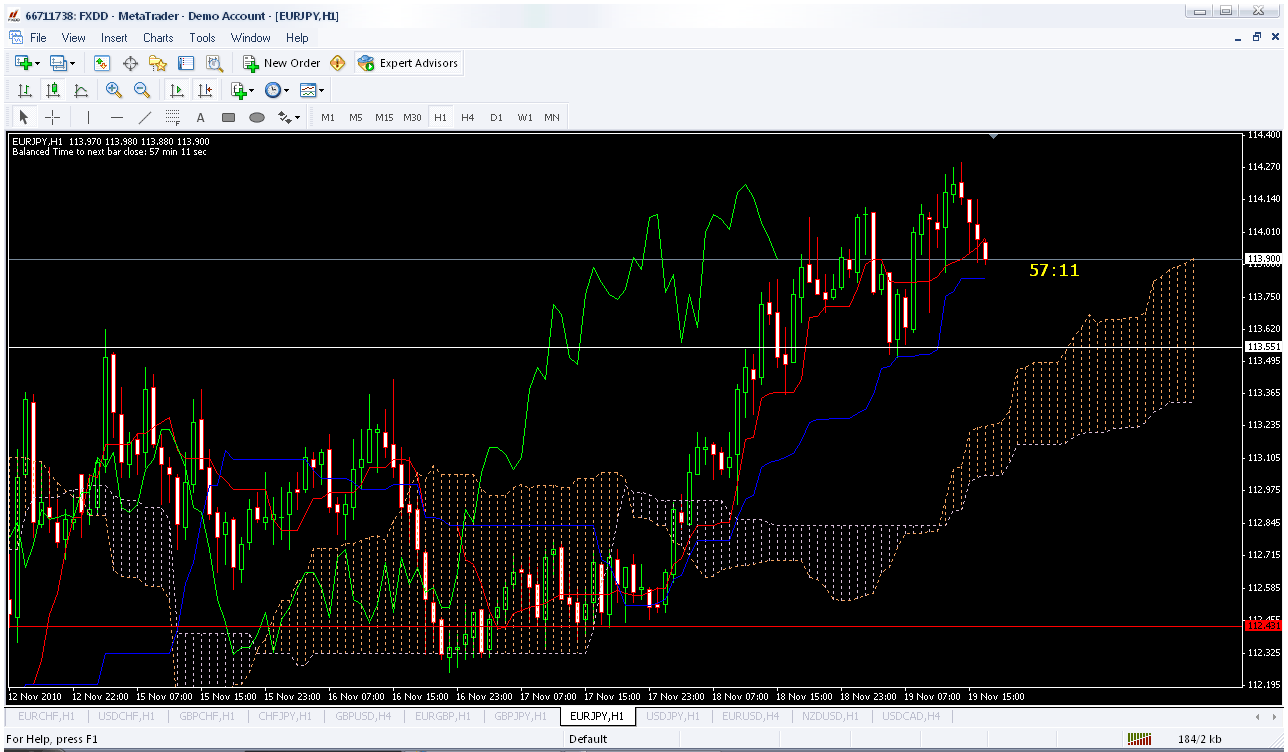Image resolution: width=1288 pixels, height=752 pixels.
Task: Open the MetaEditor yellow diamond icon
Action: [x=337, y=63]
